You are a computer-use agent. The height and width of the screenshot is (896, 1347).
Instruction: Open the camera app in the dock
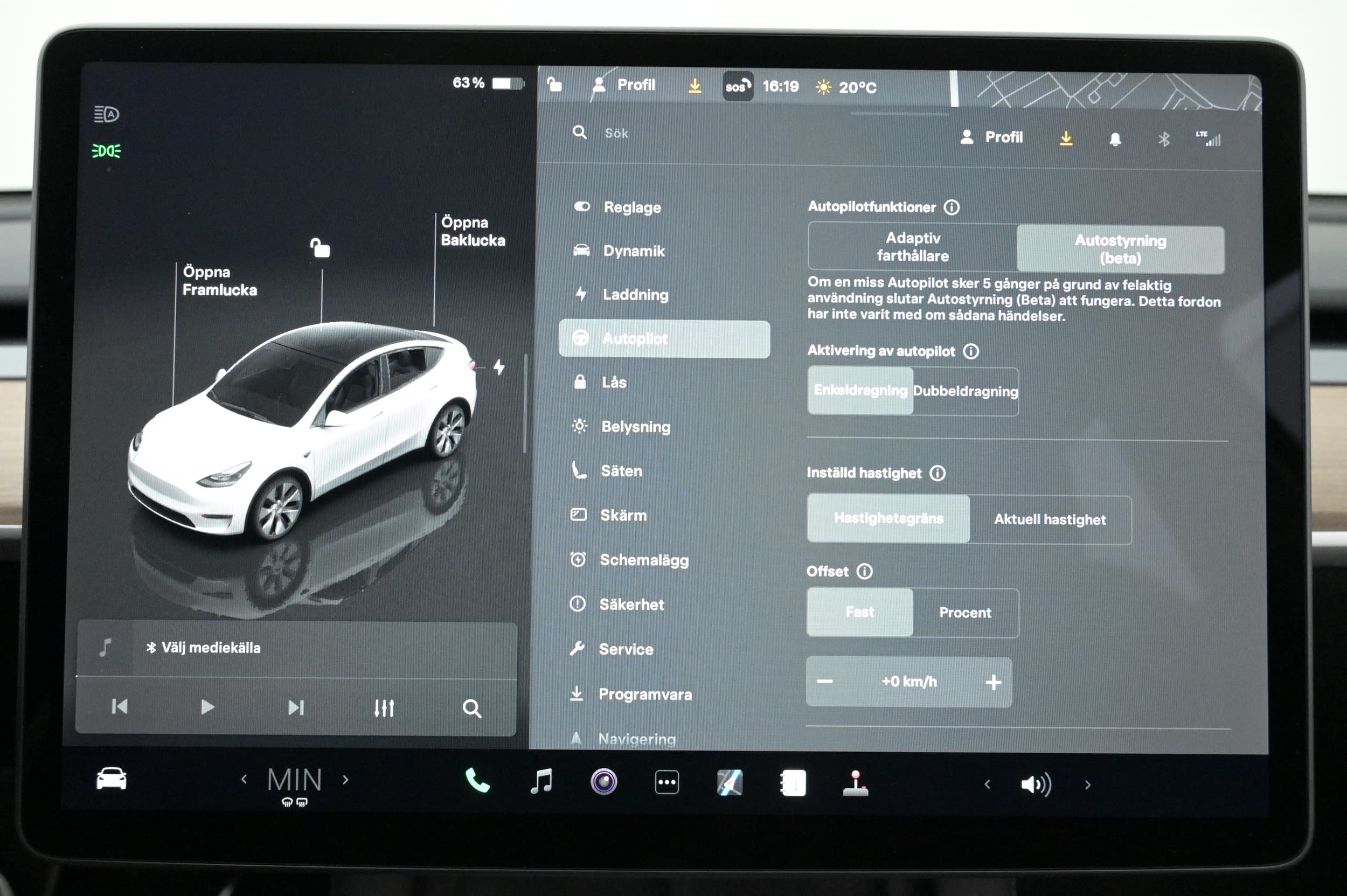coord(603,782)
